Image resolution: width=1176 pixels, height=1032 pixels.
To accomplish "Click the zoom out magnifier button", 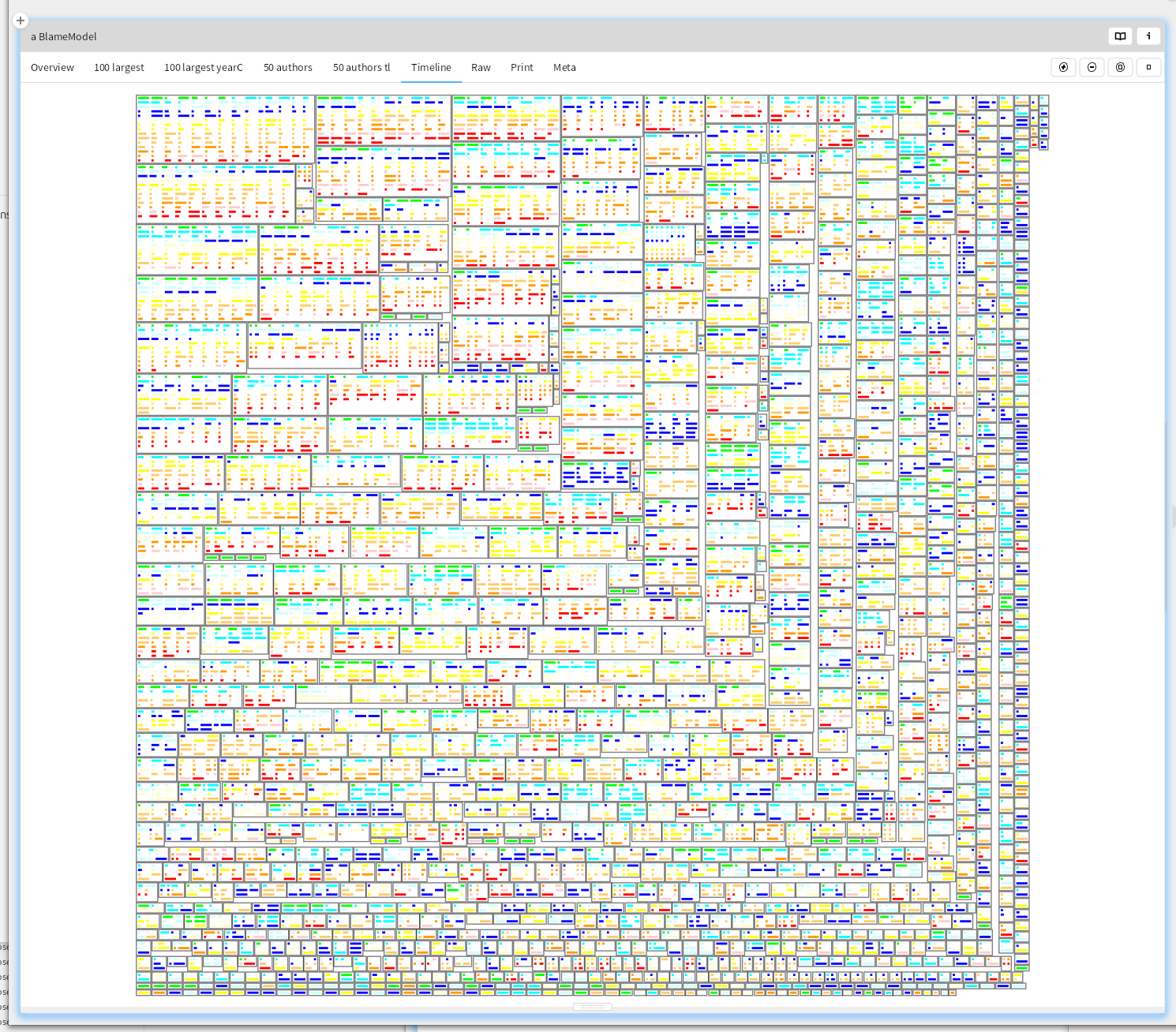I will click(x=1092, y=67).
